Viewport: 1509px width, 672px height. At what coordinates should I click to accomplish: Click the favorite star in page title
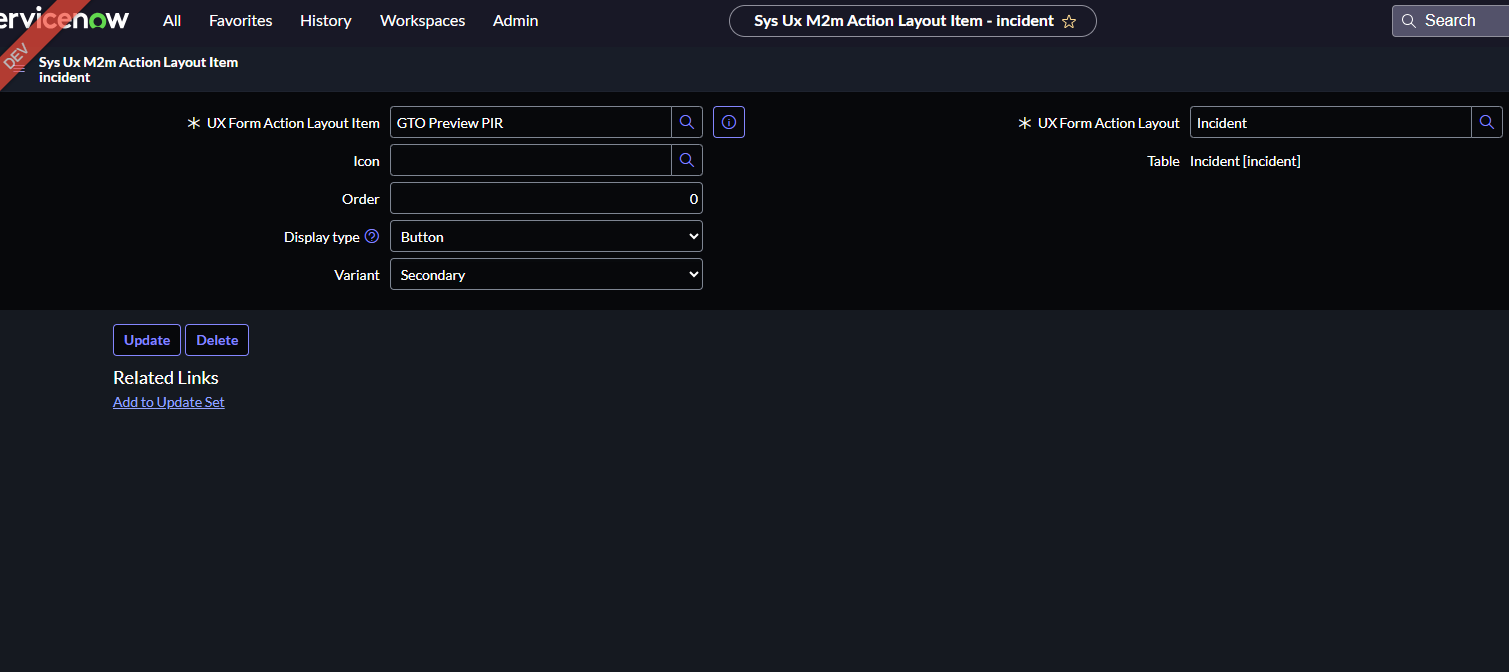[1069, 21]
